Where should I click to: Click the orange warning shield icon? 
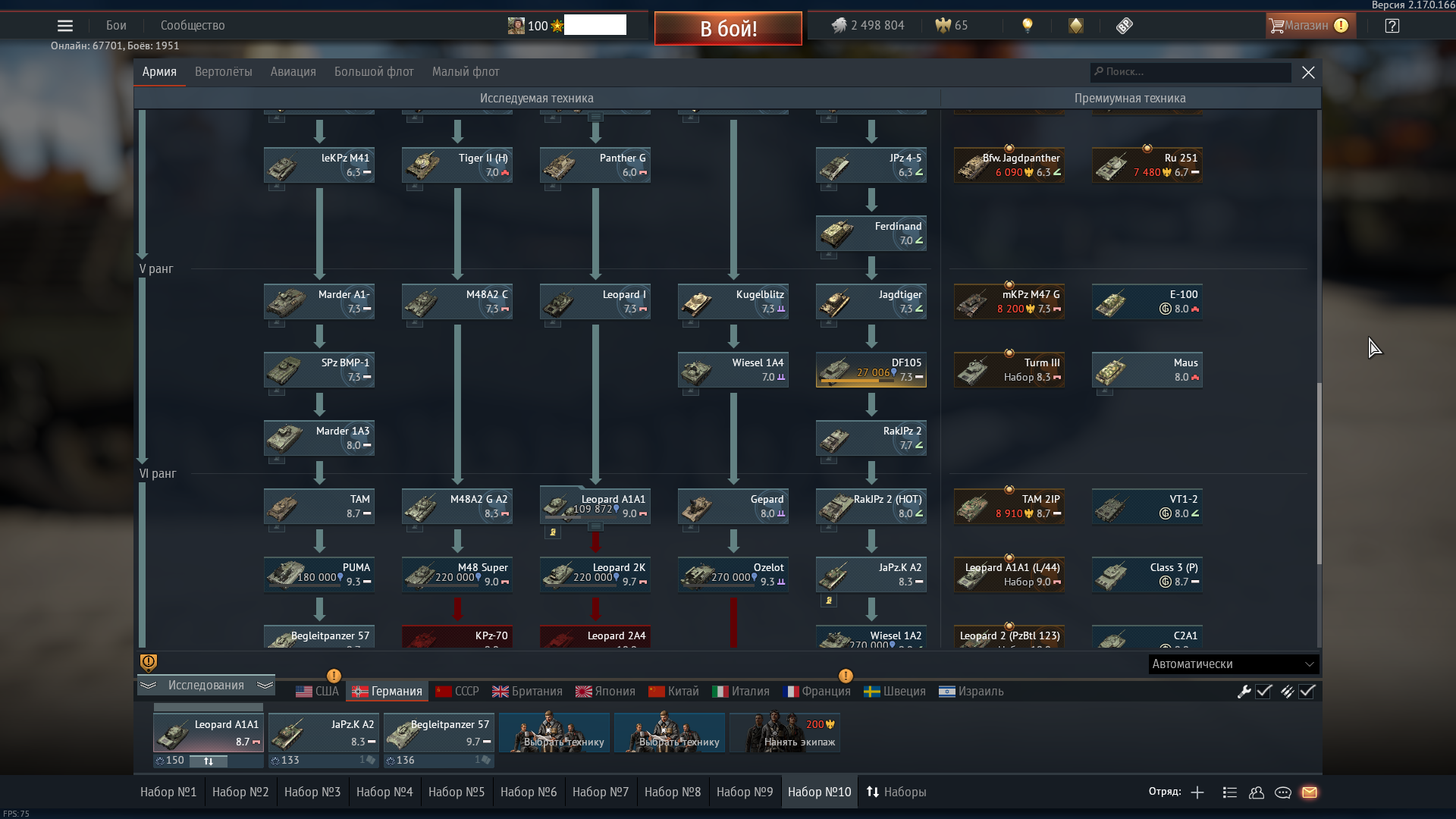click(149, 663)
